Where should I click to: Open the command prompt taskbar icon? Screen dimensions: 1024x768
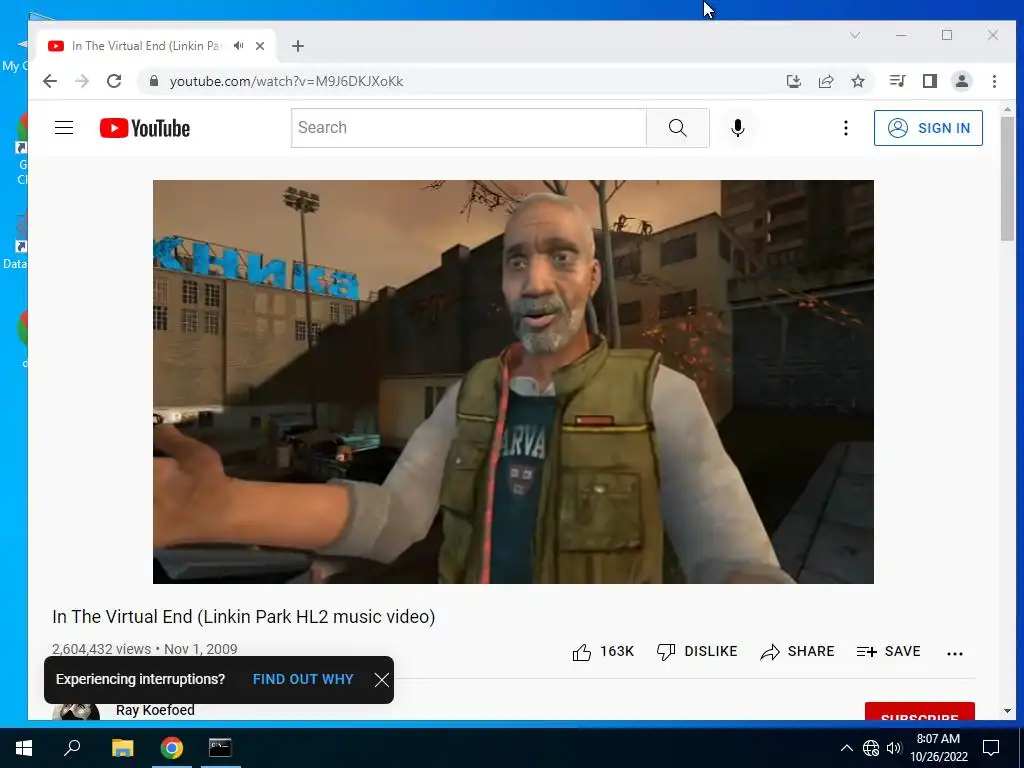click(x=220, y=748)
